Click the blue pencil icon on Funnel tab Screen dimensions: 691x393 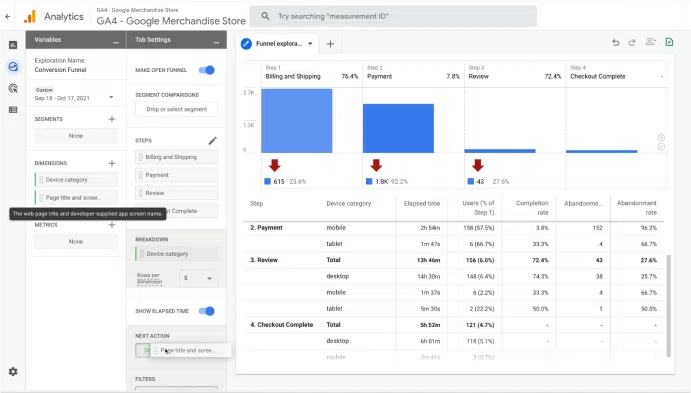(246, 44)
